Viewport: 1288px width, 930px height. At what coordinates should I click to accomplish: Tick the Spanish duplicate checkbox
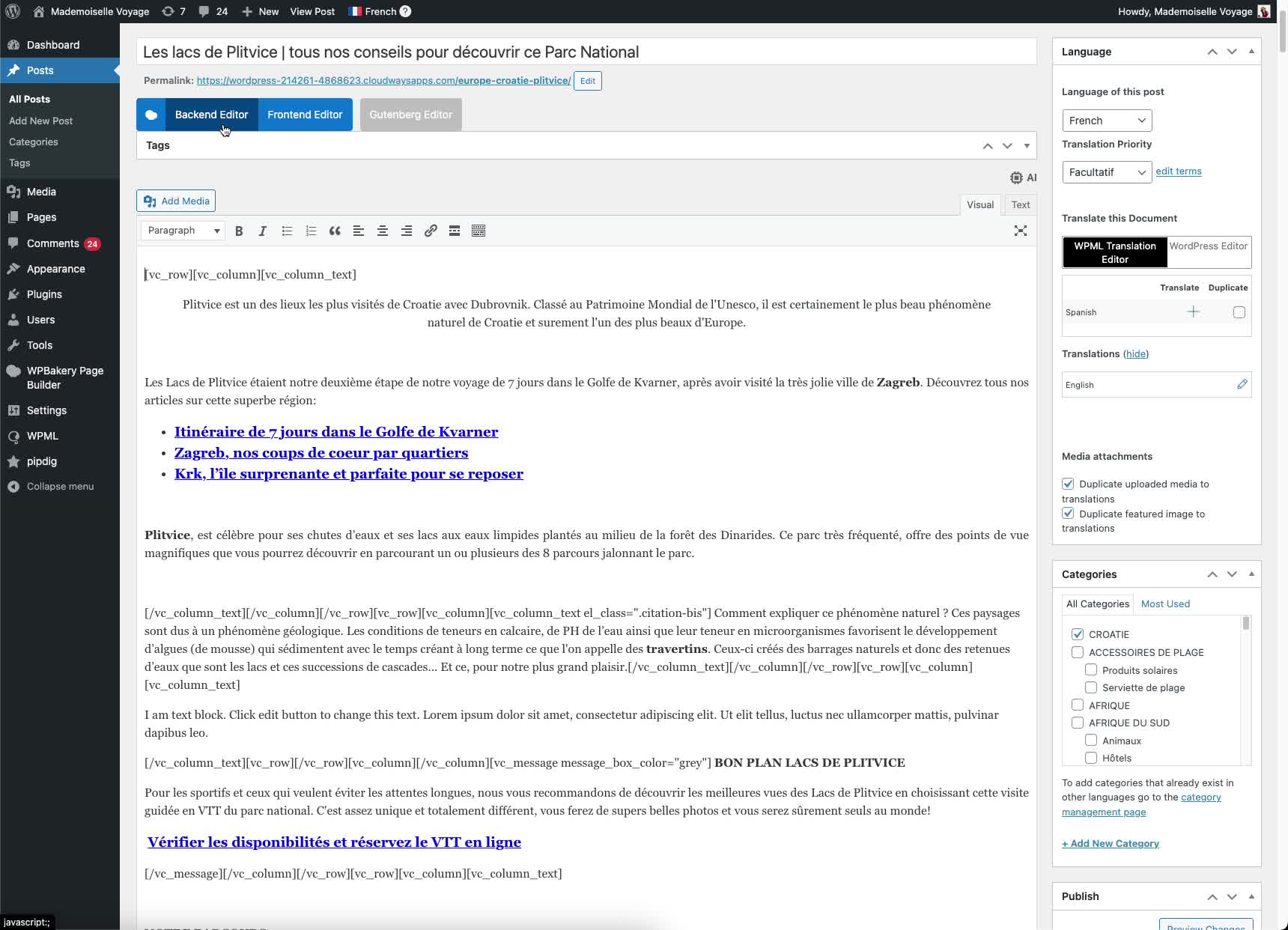tap(1239, 312)
